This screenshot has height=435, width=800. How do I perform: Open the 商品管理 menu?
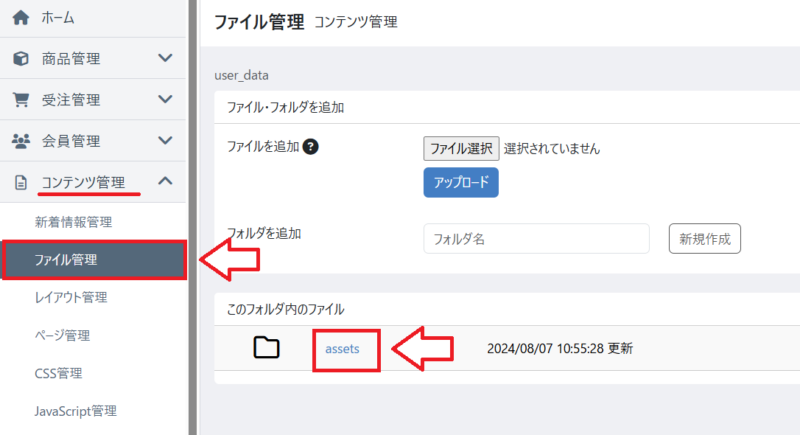pyautogui.click(x=71, y=59)
